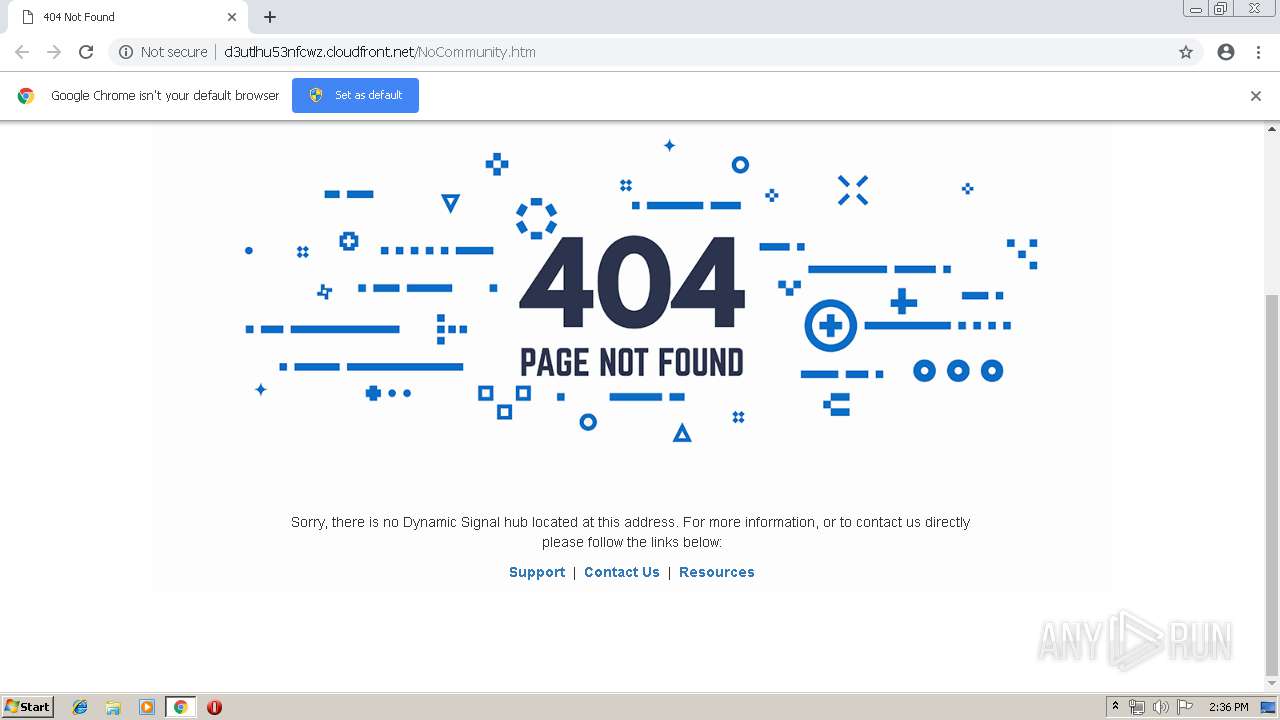Open the volume speaker tray icon

(1161, 707)
